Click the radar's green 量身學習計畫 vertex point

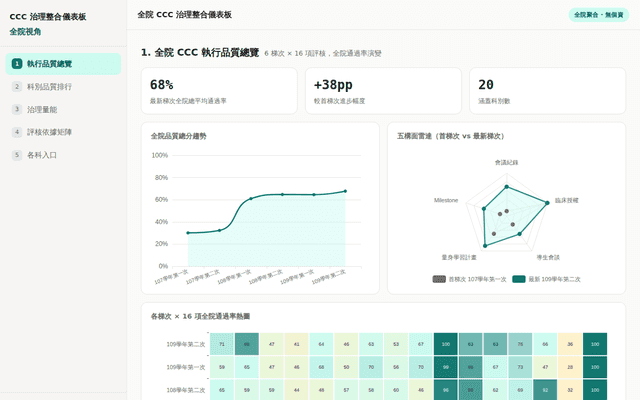click(x=485, y=246)
